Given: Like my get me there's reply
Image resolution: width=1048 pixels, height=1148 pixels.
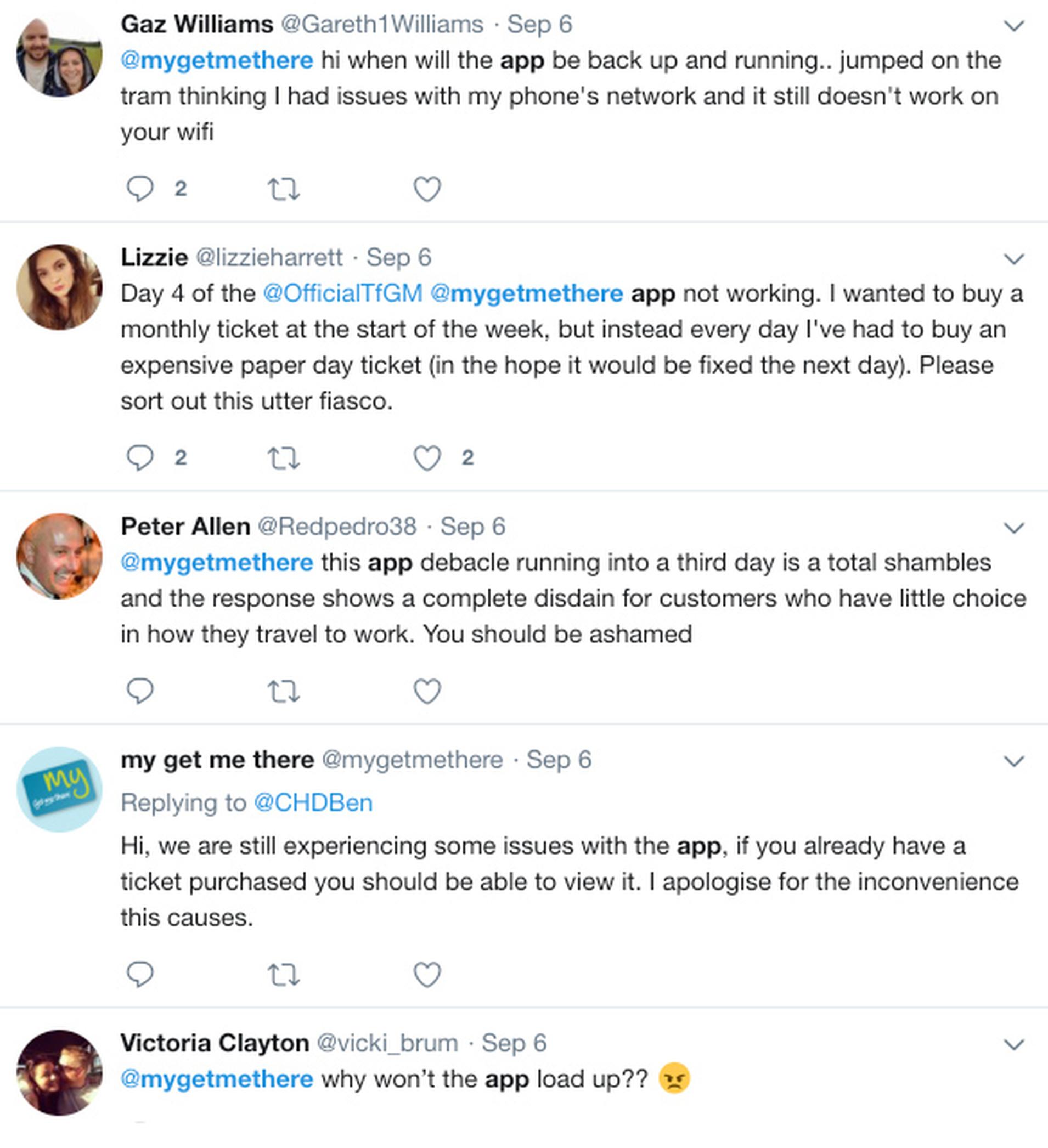Looking at the screenshot, I should [x=427, y=974].
